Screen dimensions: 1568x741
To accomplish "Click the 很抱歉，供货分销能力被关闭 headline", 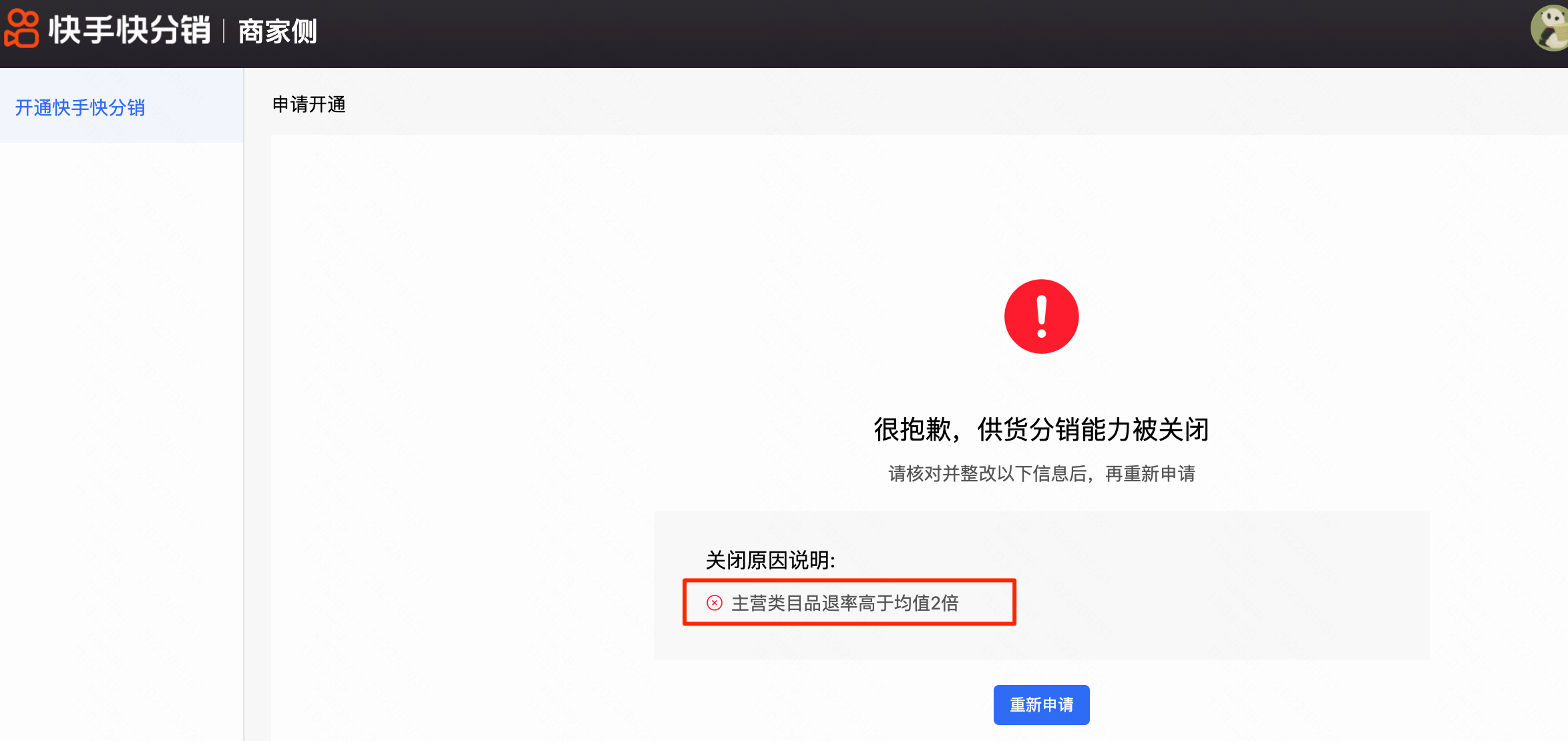I will 1041,429.
